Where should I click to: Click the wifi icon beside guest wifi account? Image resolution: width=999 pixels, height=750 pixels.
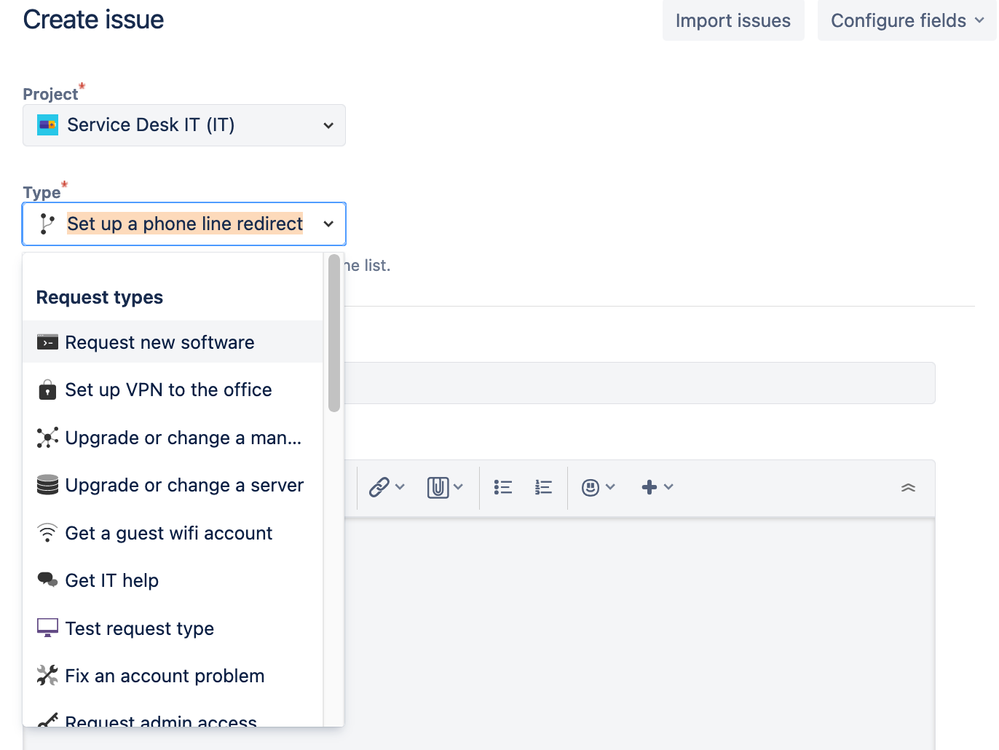(48, 533)
